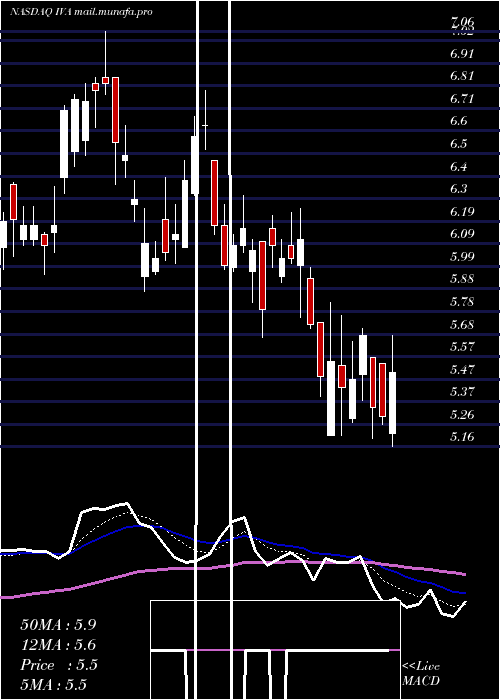
Task: Click the 5.47 price axis label
Action: (x=462, y=370)
